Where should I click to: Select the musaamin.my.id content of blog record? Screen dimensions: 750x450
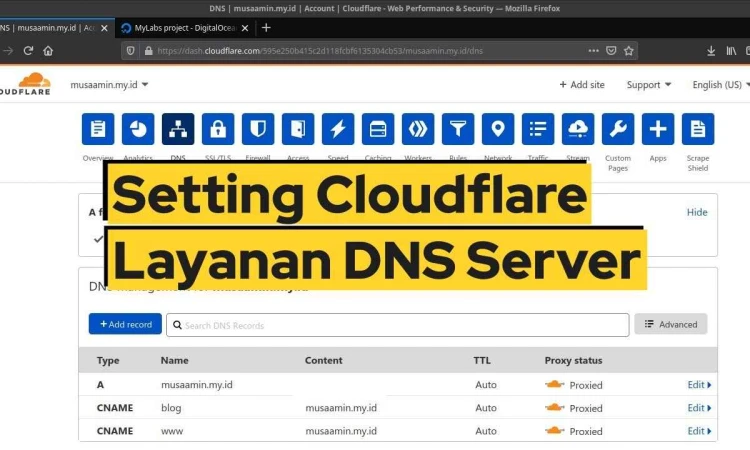[x=341, y=408]
